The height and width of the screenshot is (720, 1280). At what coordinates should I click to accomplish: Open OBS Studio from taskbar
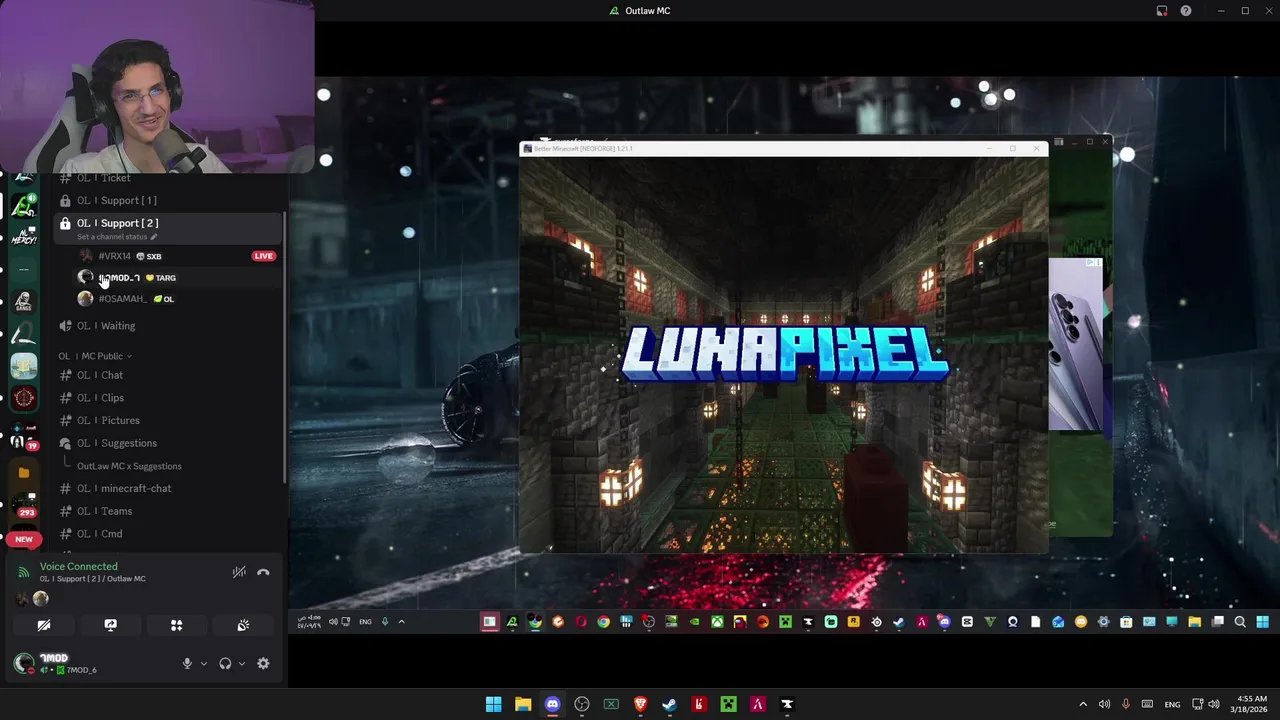tap(582, 704)
